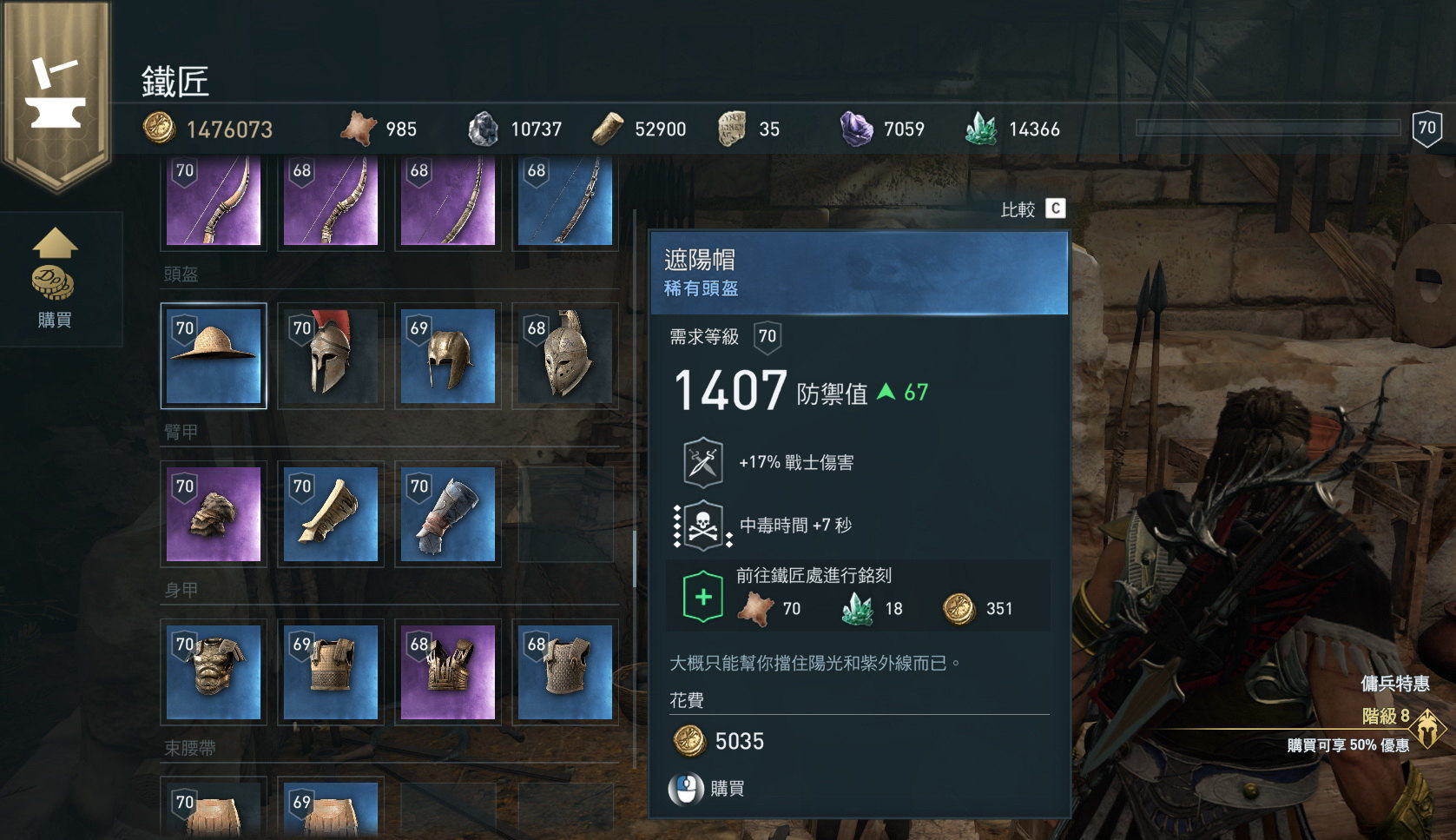
Task: Select the blue level 68 bow
Action: pyautogui.click(x=565, y=202)
